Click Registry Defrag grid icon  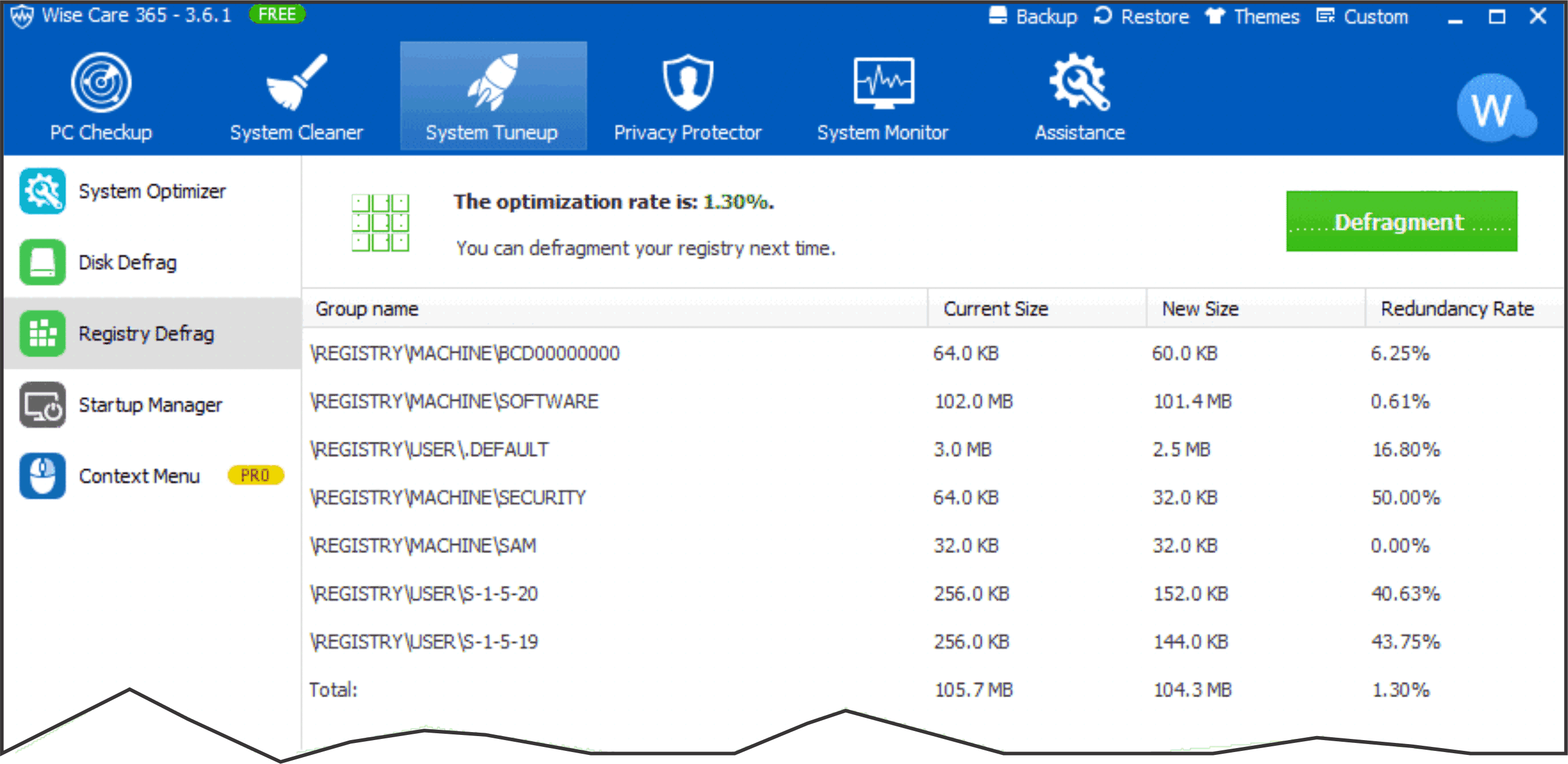[42, 333]
